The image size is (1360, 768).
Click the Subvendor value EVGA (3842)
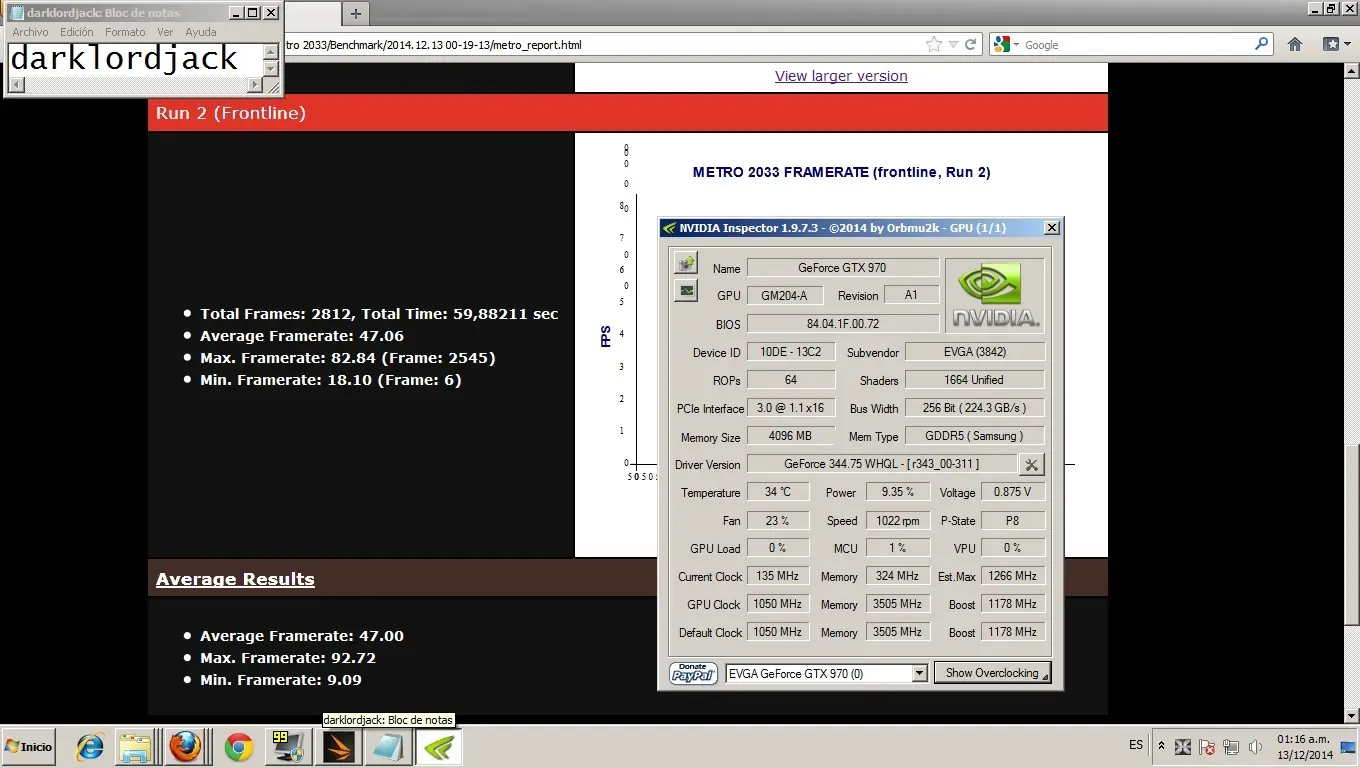[975, 351]
